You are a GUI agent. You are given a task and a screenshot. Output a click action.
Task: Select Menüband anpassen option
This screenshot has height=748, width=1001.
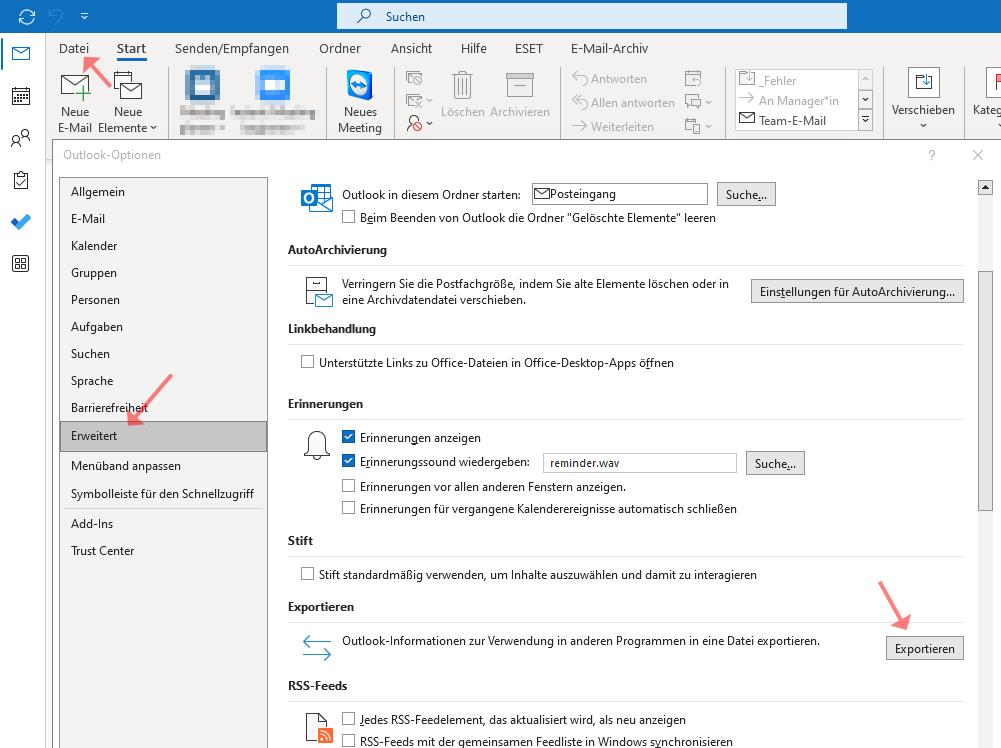(x=163, y=466)
